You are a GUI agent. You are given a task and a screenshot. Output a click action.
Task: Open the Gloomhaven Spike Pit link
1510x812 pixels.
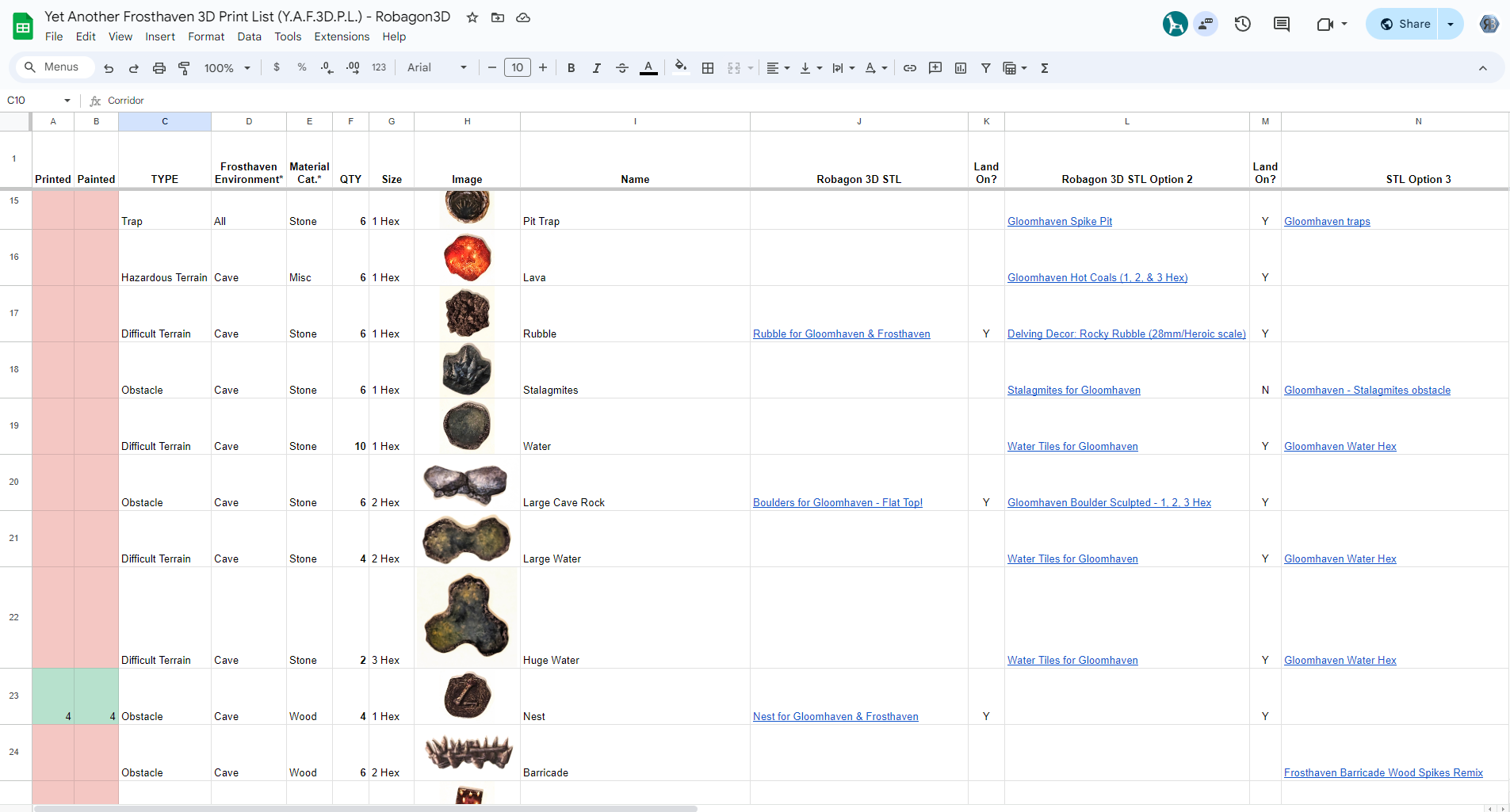(x=1060, y=222)
